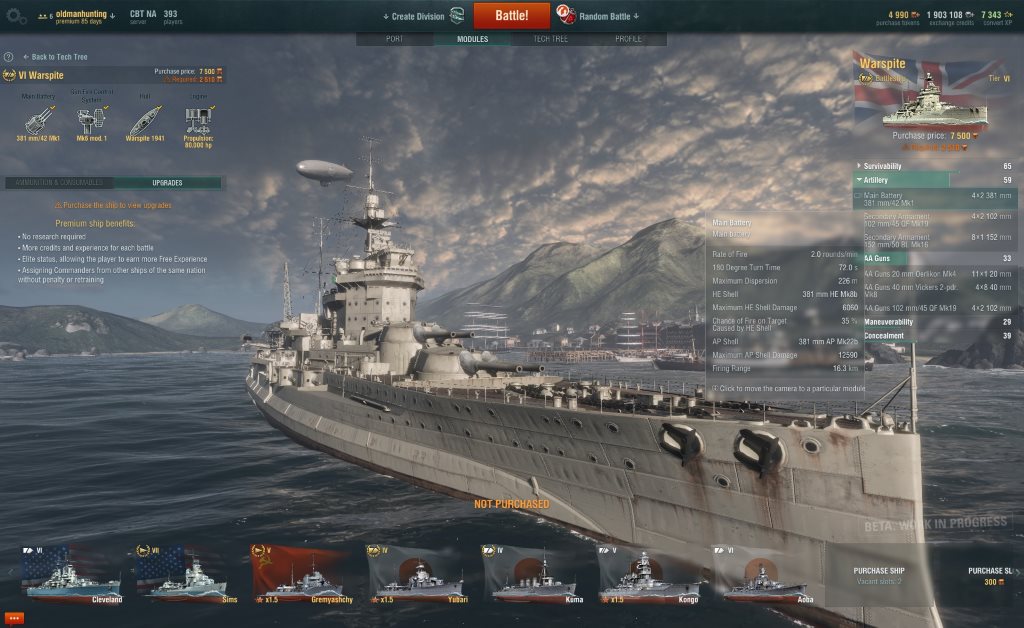Start the match with the Battle! button
Viewport: 1024px width, 628px height.
click(511, 16)
